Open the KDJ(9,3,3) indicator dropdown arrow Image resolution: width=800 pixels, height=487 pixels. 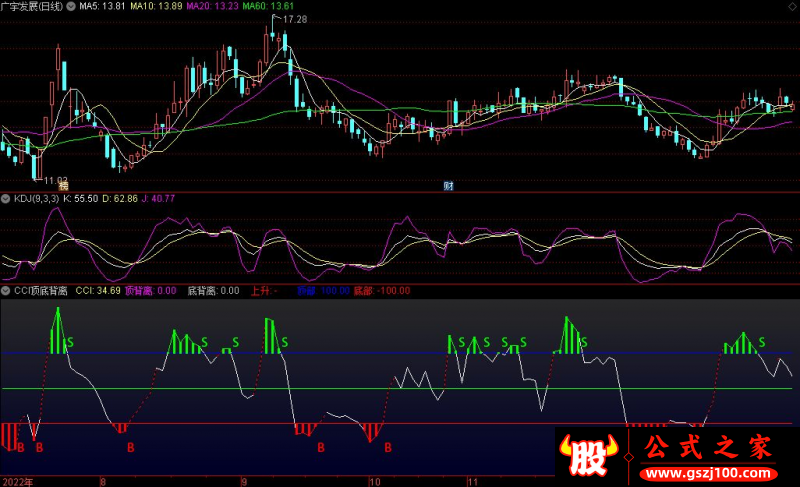[x=6, y=199]
